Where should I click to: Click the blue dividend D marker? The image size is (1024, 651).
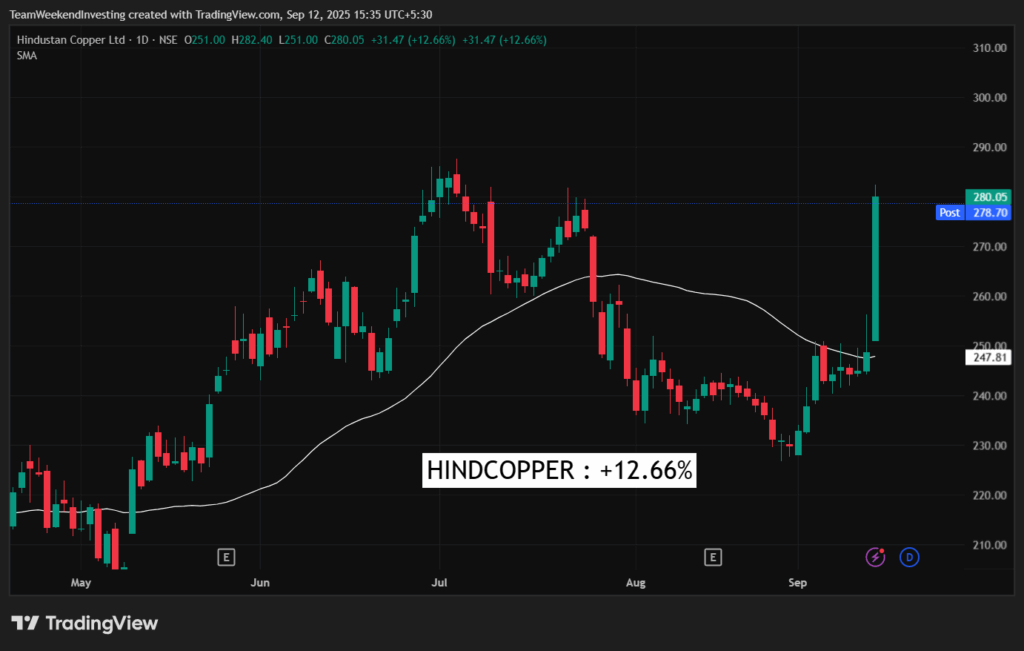coord(909,557)
